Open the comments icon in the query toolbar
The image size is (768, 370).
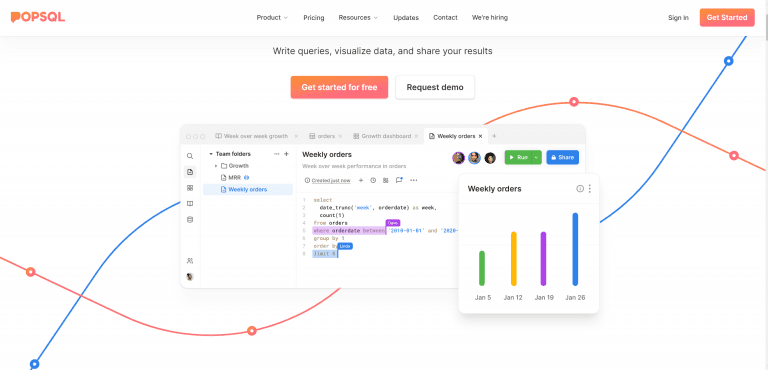(399, 180)
